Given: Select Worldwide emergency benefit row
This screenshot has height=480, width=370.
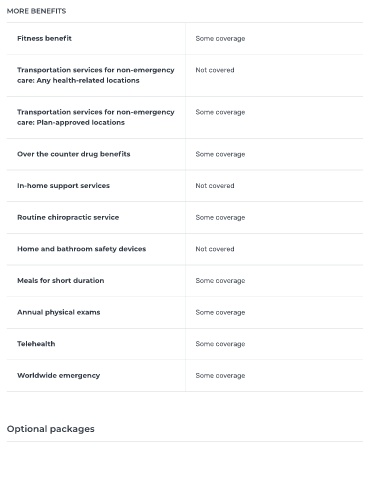Looking at the screenshot, I should pyautogui.click(x=184, y=375).
